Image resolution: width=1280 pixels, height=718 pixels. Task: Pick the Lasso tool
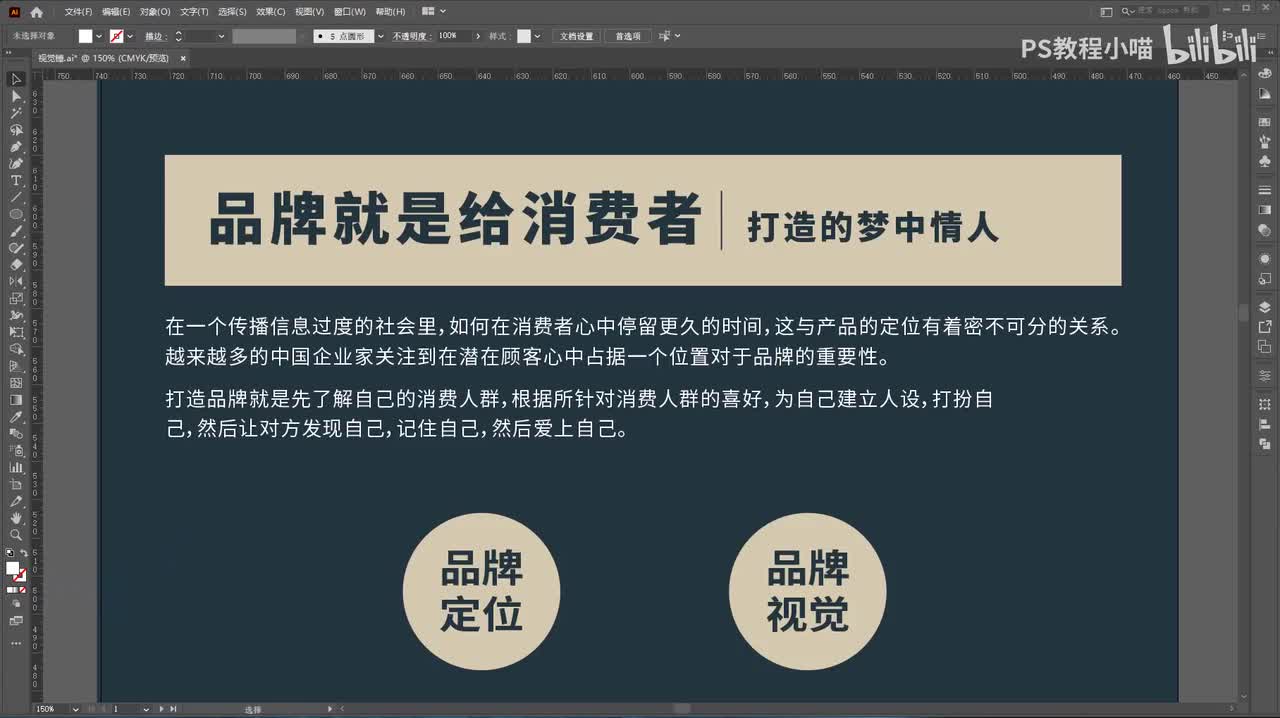[x=16, y=130]
